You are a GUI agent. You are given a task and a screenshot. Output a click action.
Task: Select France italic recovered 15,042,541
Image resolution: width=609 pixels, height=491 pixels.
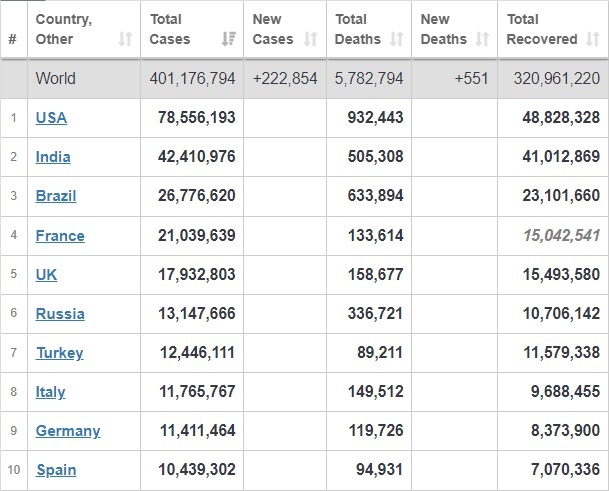(562, 235)
